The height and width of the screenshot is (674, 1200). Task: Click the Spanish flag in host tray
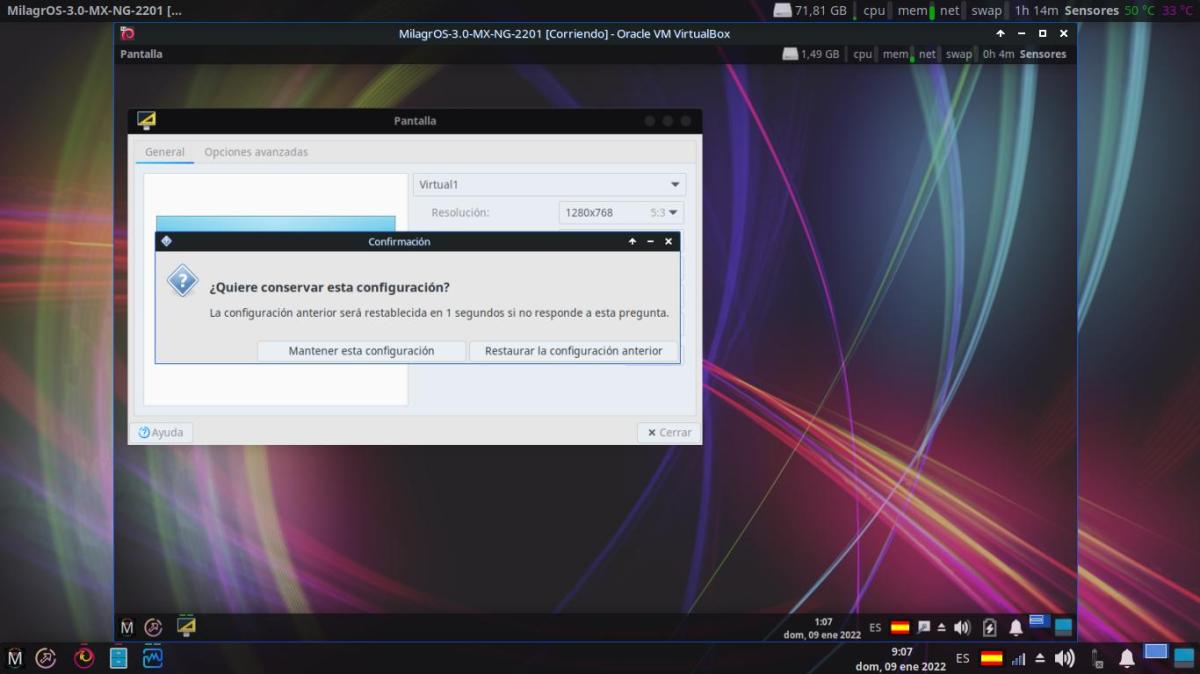[x=991, y=658]
